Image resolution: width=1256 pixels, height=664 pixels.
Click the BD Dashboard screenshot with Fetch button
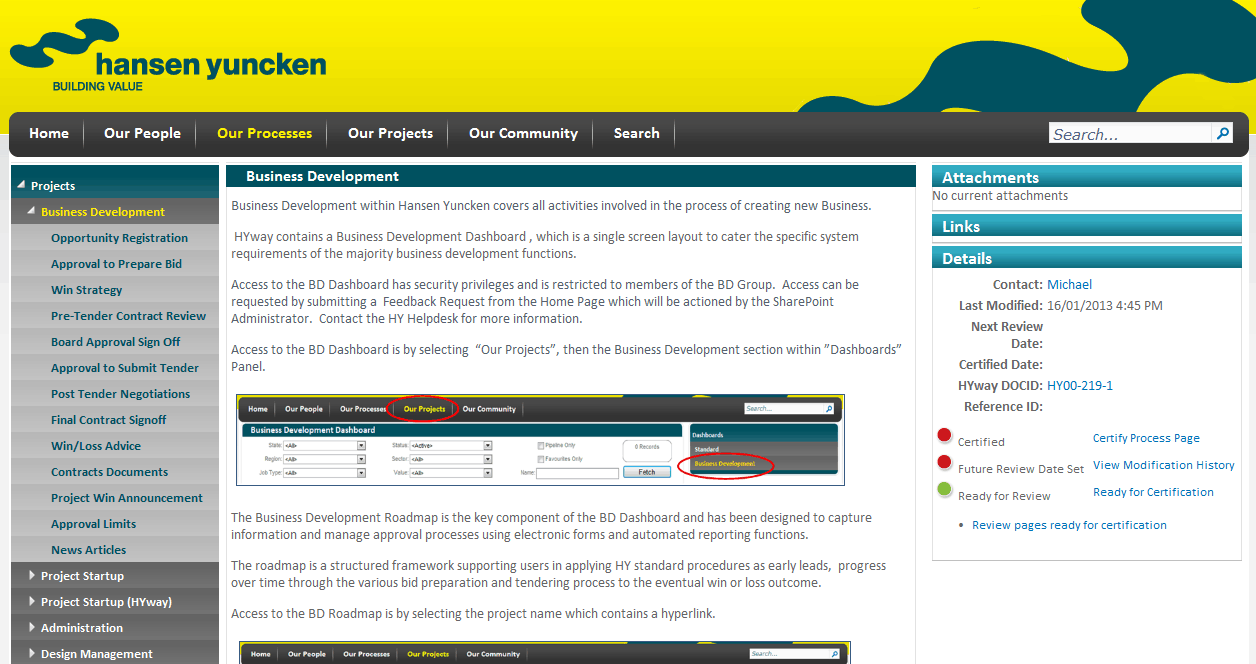pos(540,440)
